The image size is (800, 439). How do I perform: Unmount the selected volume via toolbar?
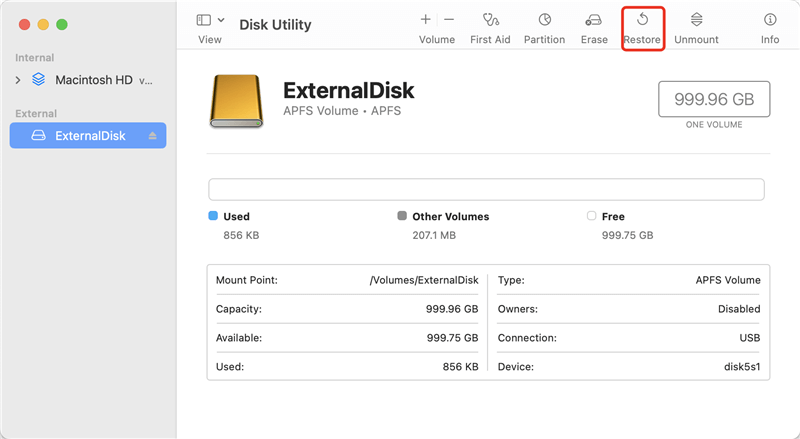coord(696,20)
